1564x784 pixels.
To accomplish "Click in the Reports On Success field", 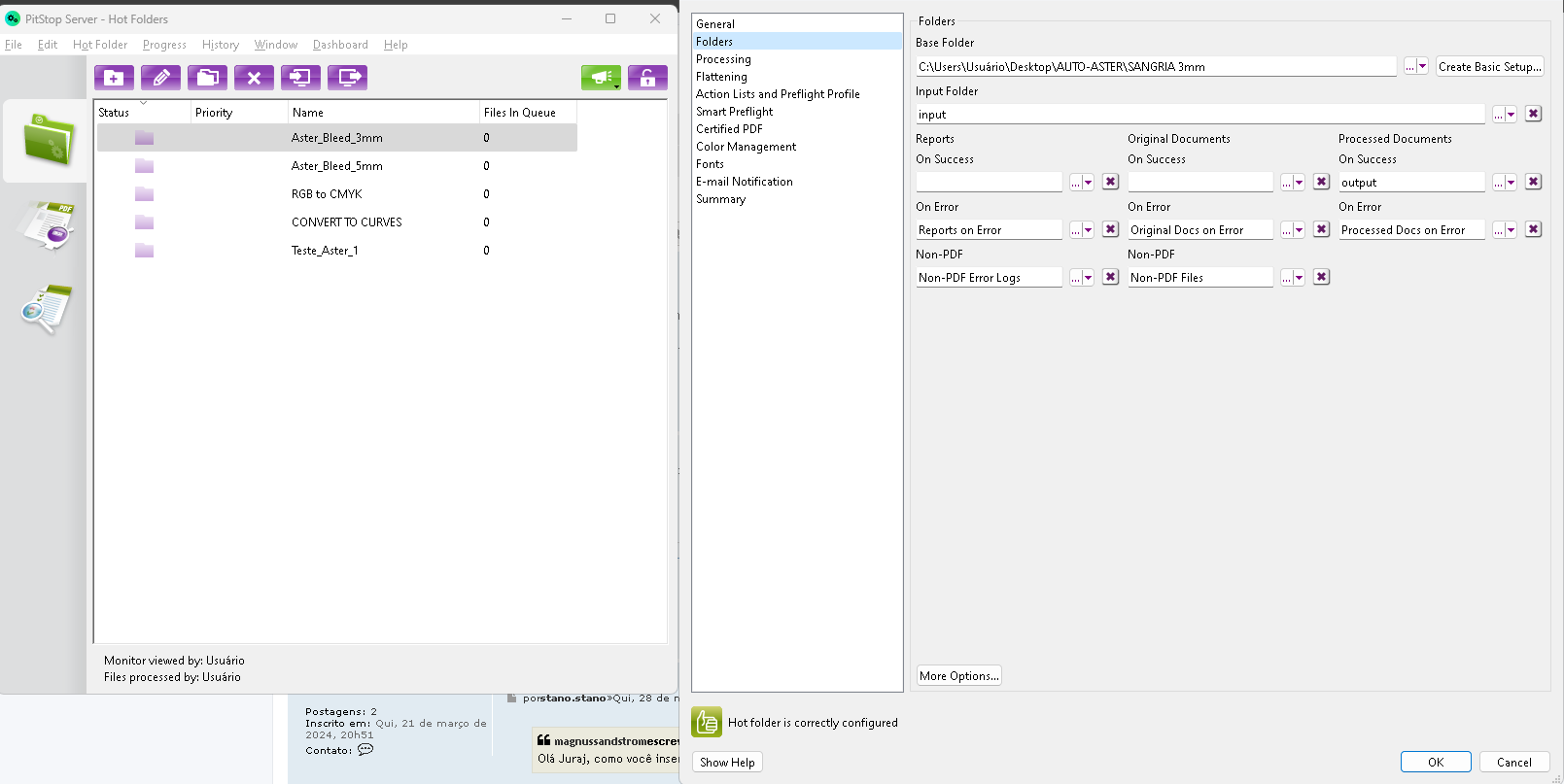I will [x=989, y=183].
